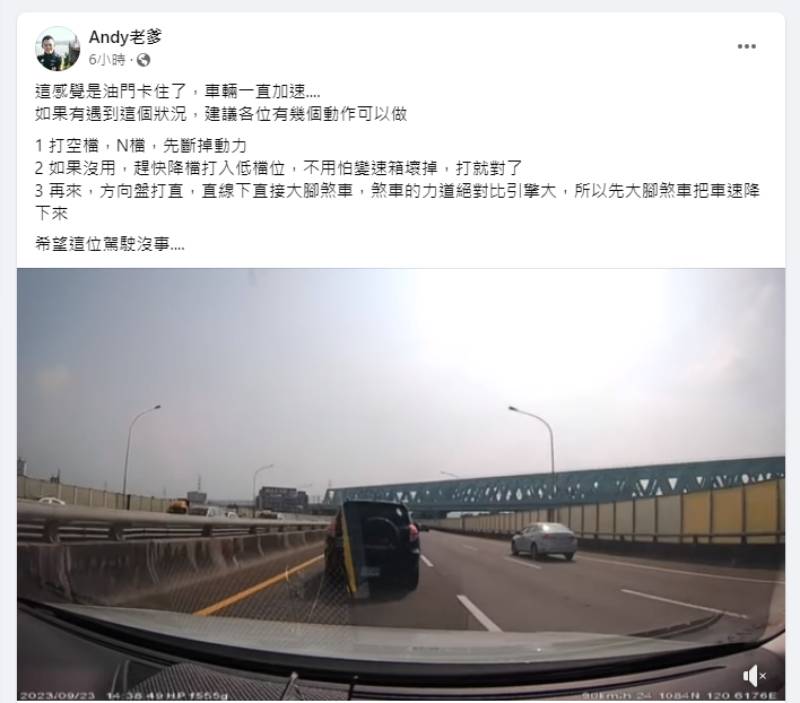Click tip 2 text about 降檔打入低檔位
Screen dimensions: 800x703
coord(278,168)
